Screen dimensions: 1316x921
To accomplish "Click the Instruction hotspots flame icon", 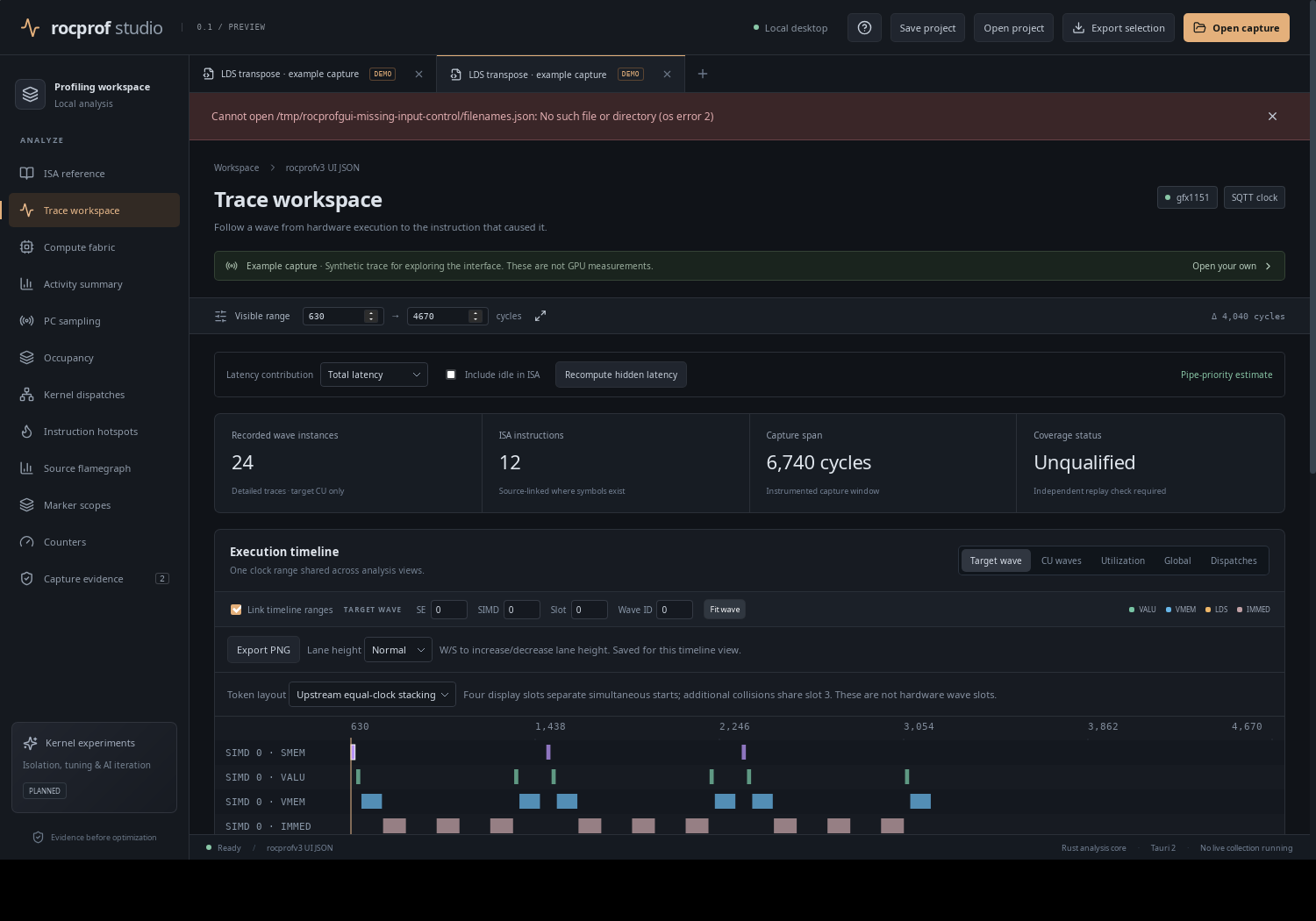I will [x=27, y=432].
